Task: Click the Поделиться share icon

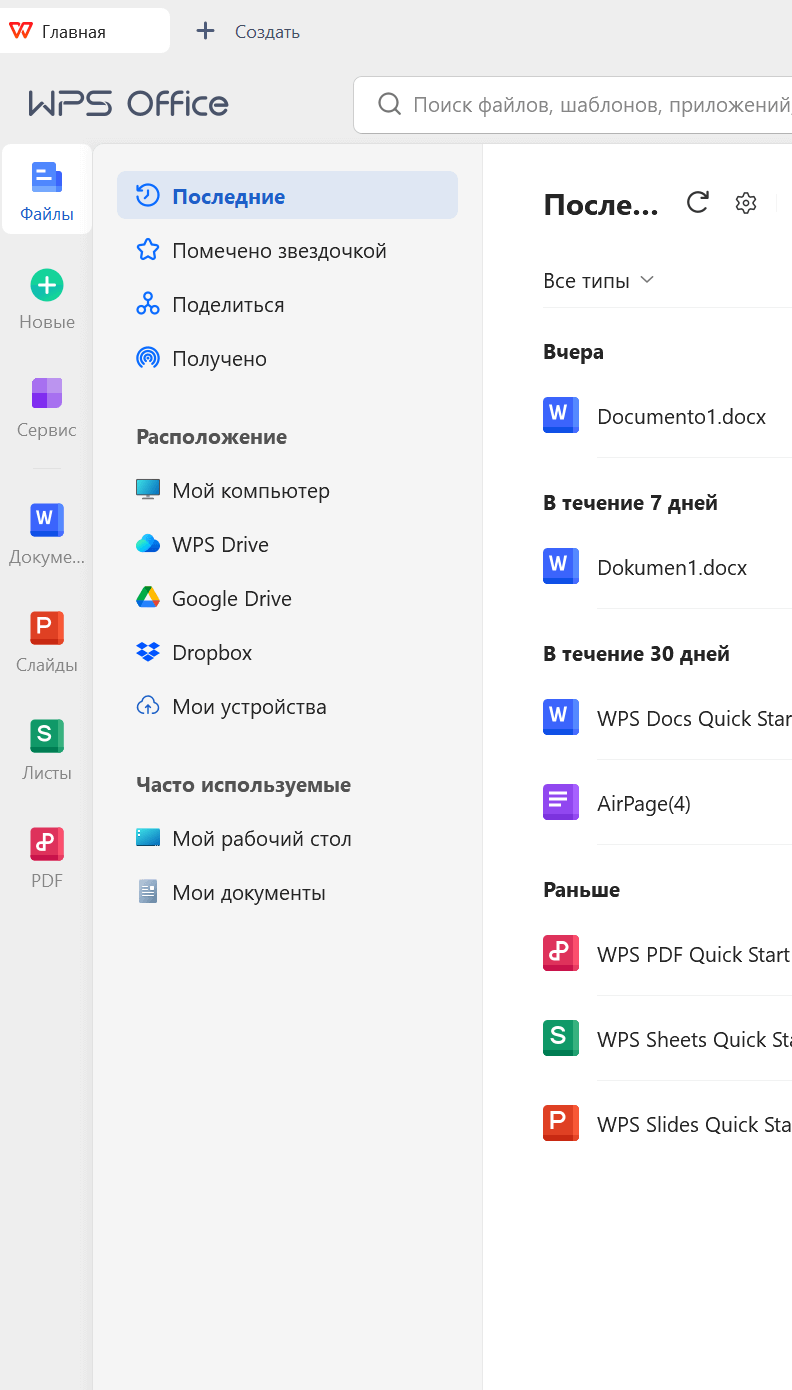Action: pos(148,304)
